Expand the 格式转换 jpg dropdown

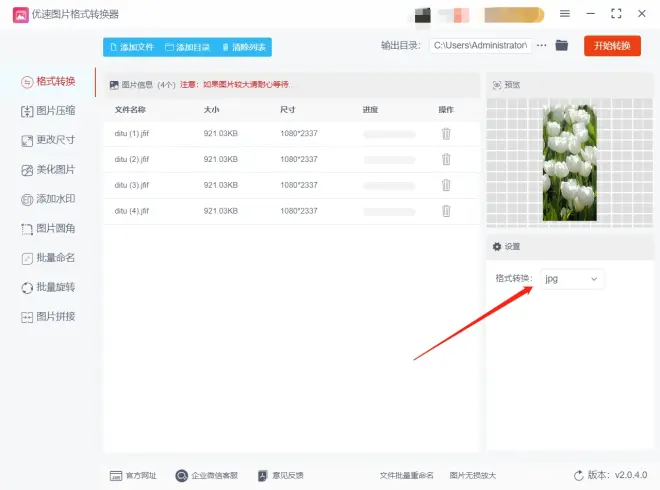click(572, 279)
